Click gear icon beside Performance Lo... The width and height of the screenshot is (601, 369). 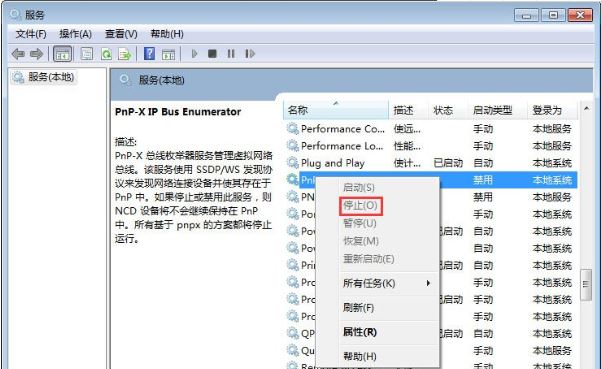(x=292, y=146)
